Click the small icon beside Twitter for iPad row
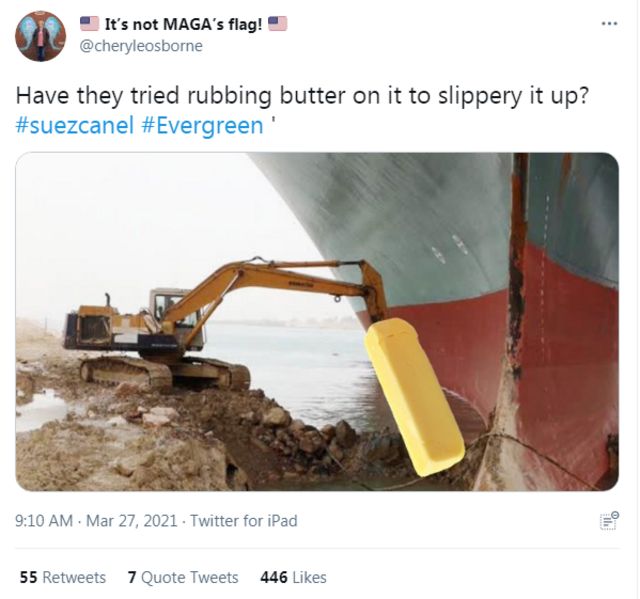This screenshot has width=640, height=599. 609,521
